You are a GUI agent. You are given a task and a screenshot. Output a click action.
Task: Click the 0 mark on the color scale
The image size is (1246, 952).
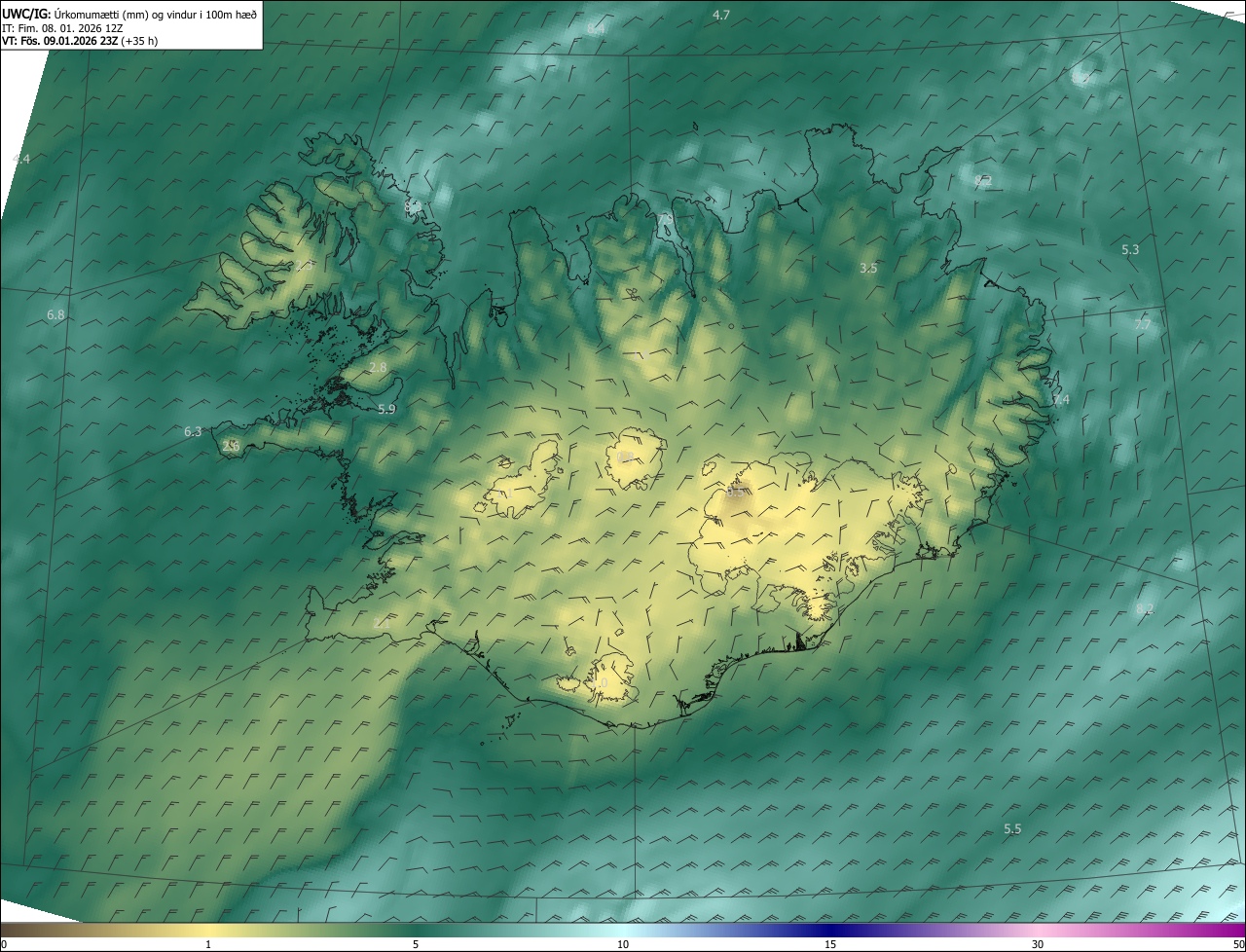click(x=5, y=944)
